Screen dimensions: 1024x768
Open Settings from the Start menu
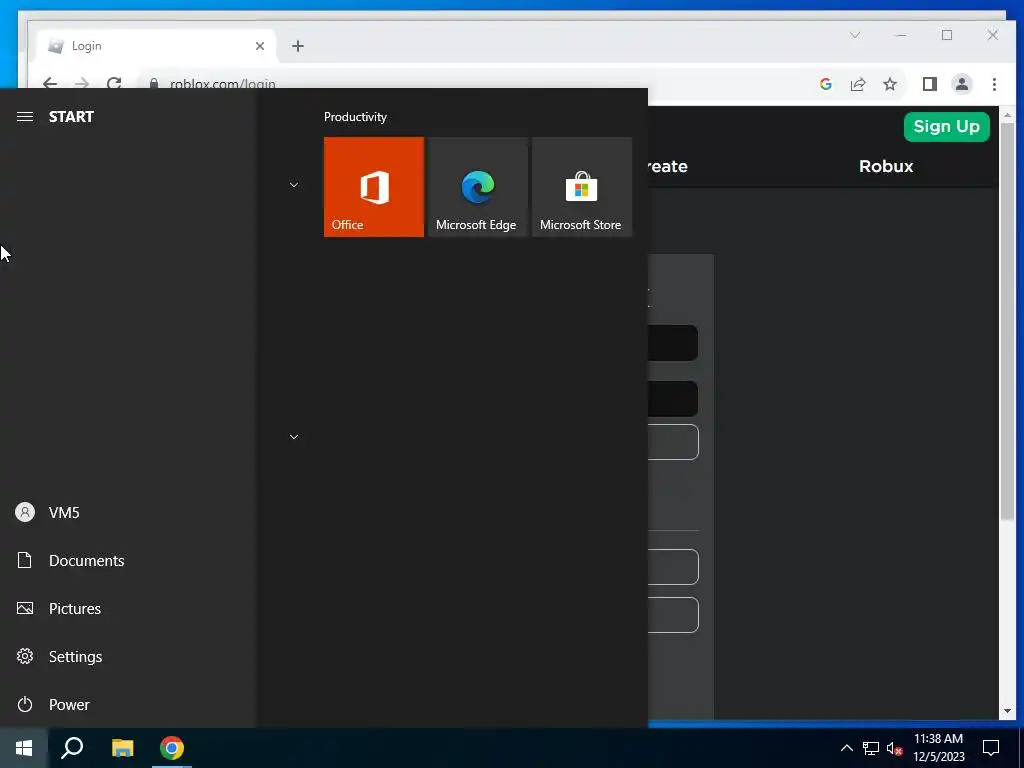point(128,656)
